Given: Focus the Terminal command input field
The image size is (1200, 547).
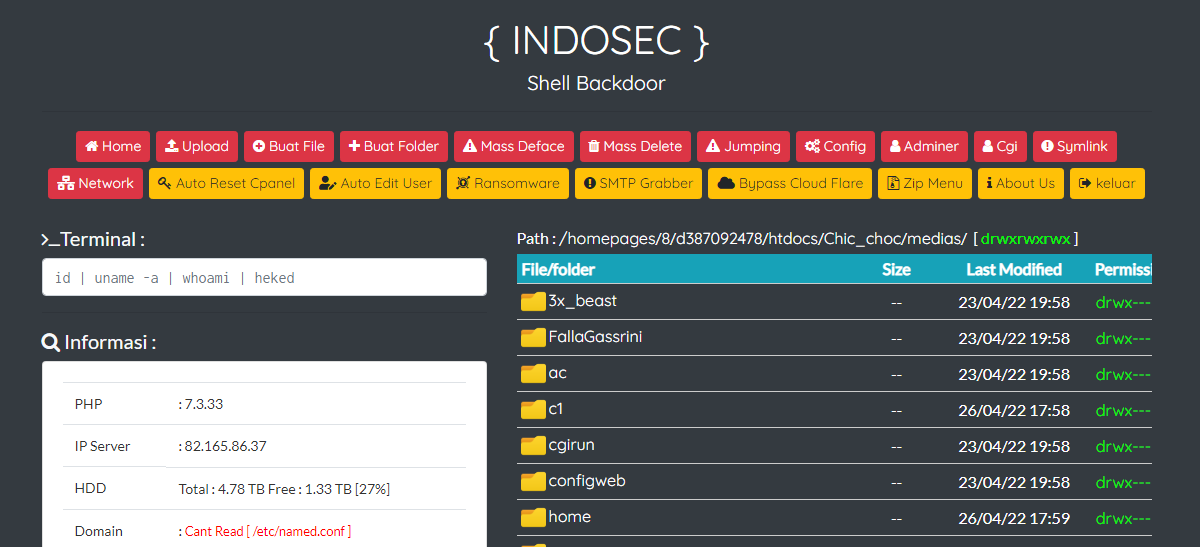Looking at the screenshot, I should click(264, 277).
